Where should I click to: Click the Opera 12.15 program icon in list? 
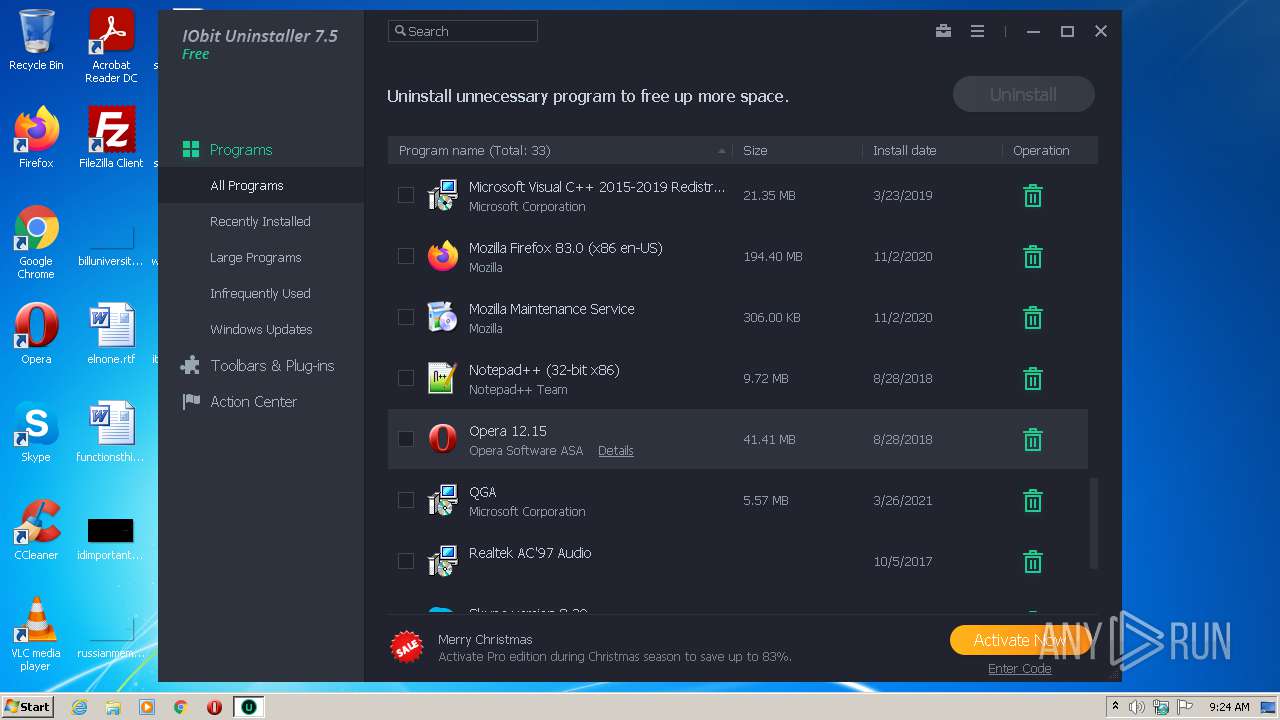click(442, 439)
